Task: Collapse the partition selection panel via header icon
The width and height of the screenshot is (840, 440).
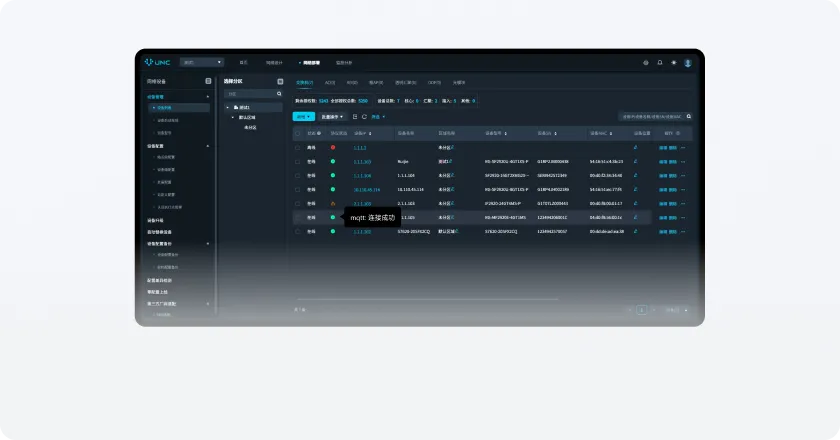Action: tap(280, 81)
